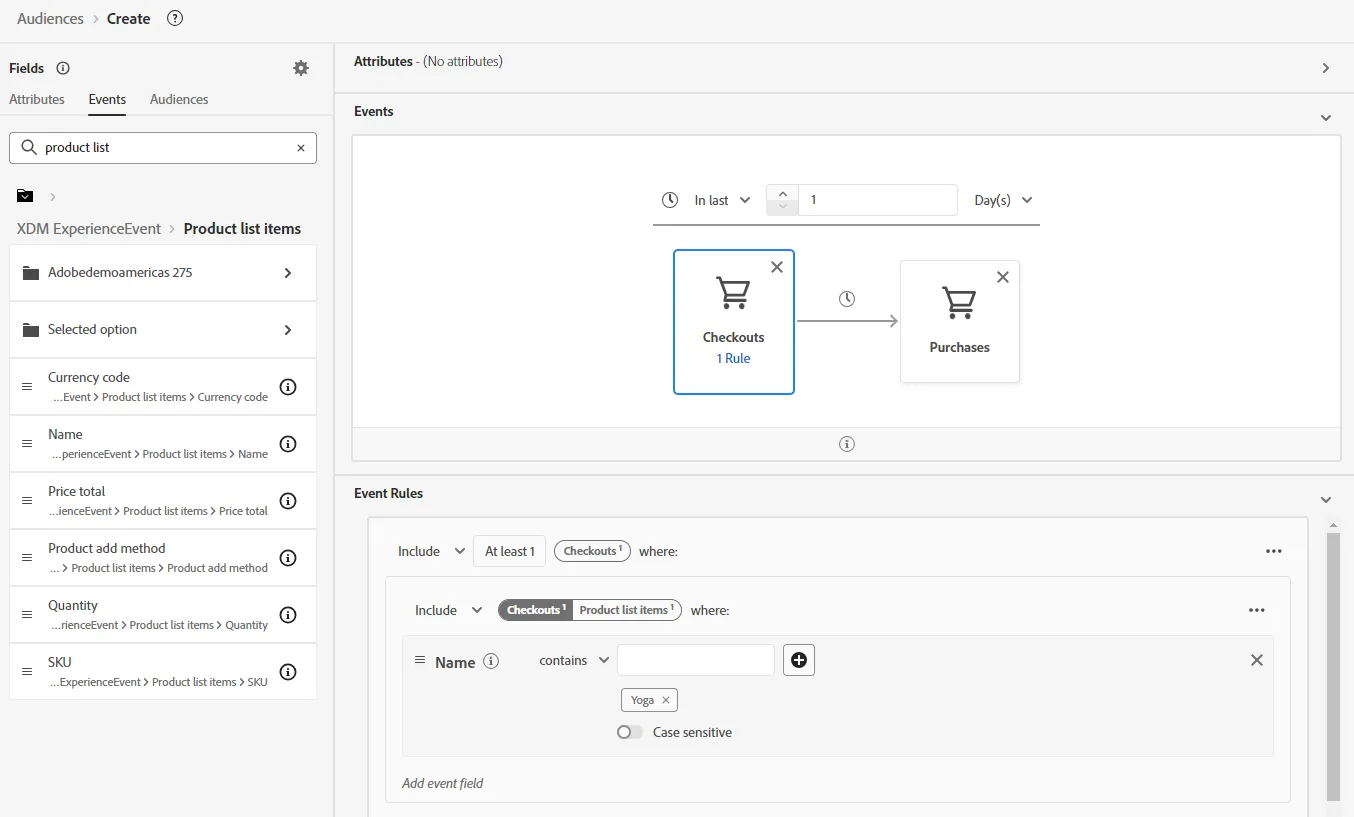Open help icon next to Create
Screen dimensions: 1354x817
point(175,18)
